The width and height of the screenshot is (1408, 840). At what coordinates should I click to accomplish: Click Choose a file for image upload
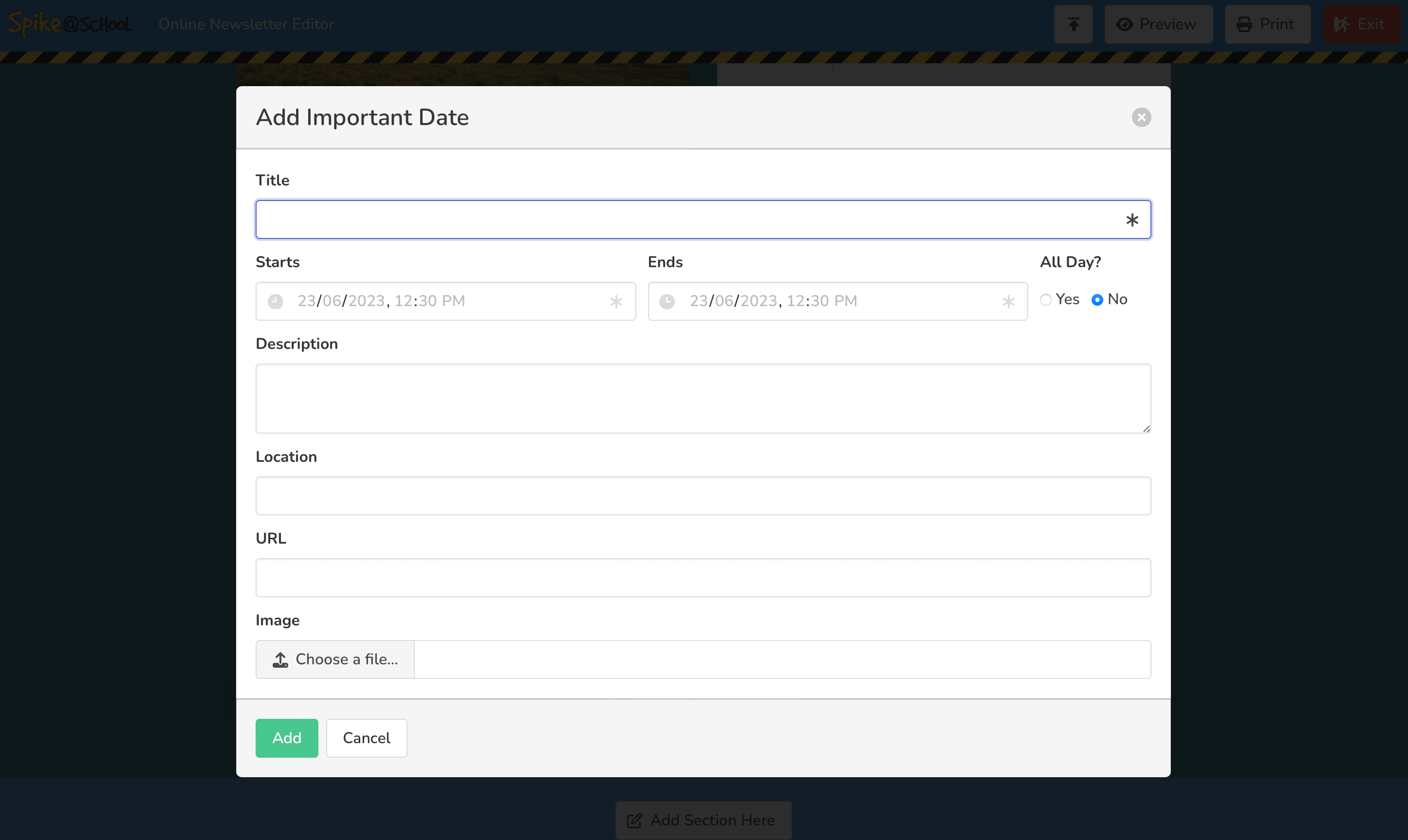coord(335,659)
